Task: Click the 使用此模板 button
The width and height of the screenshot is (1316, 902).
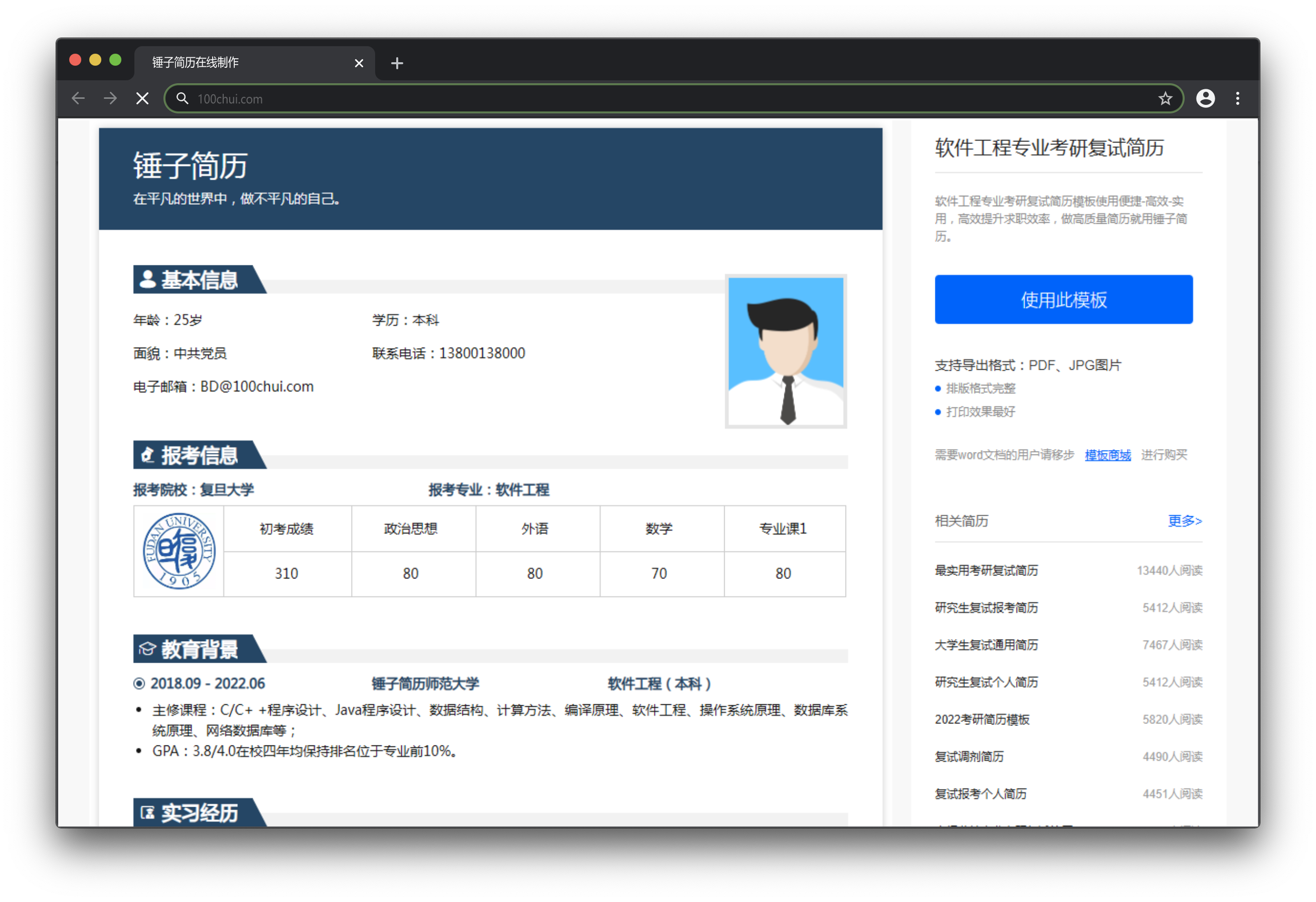Action: [1063, 299]
